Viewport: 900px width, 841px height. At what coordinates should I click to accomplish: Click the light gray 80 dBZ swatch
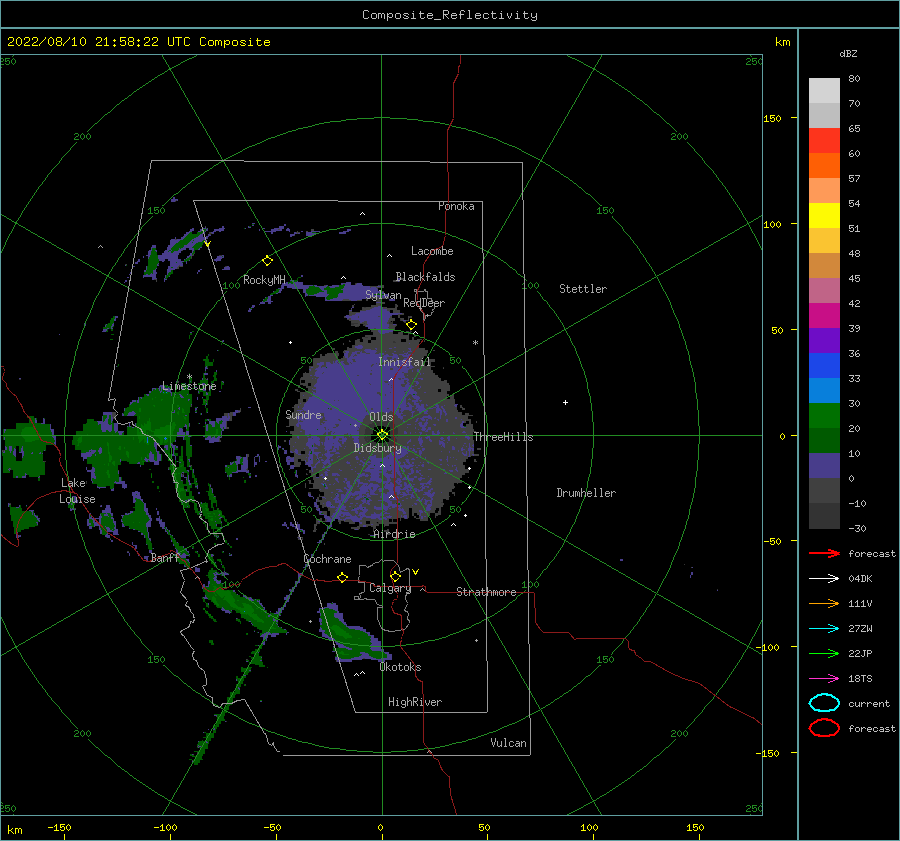click(824, 91)
